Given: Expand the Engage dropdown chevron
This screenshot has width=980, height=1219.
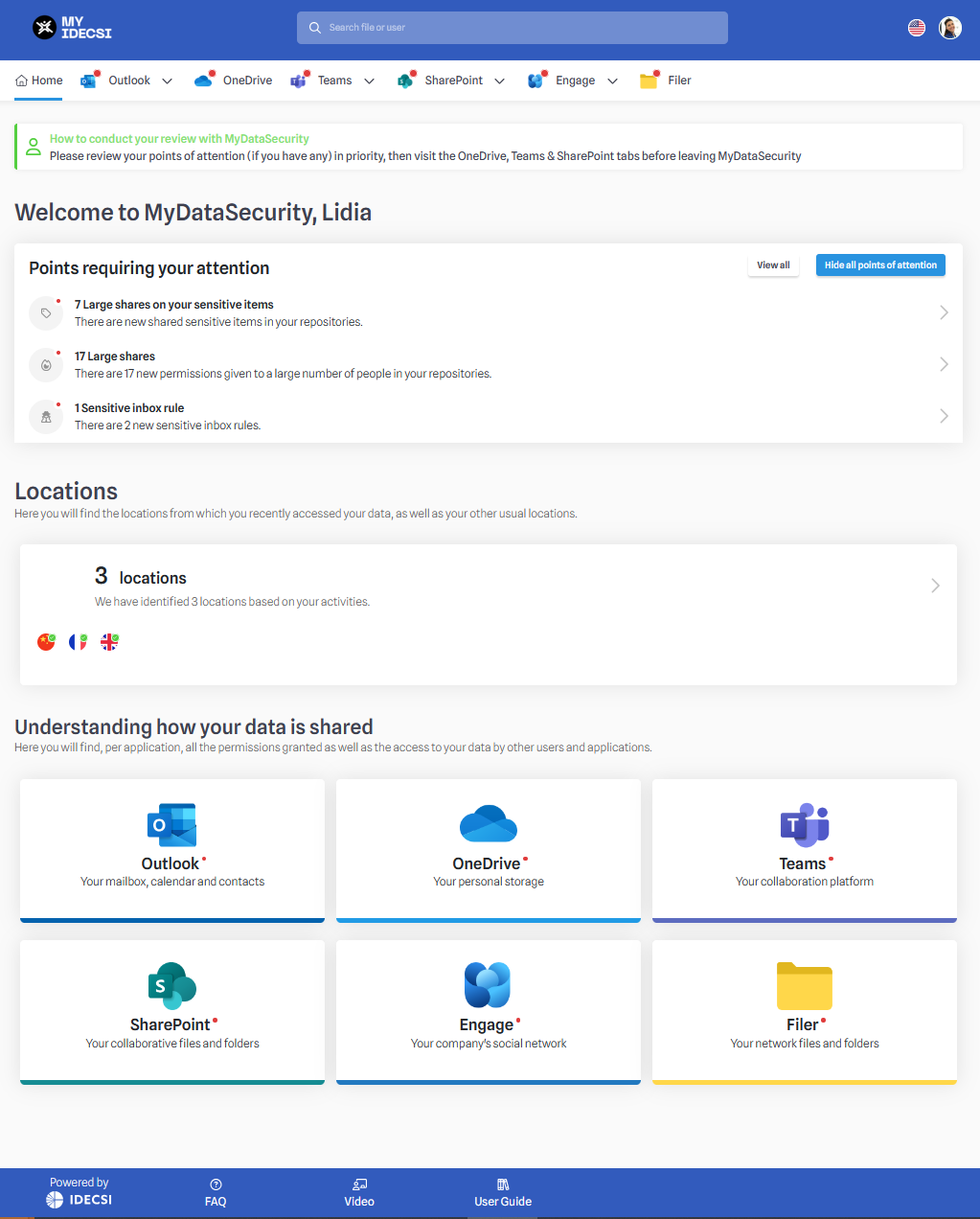Looking at the screenshot, I should 612,81.
